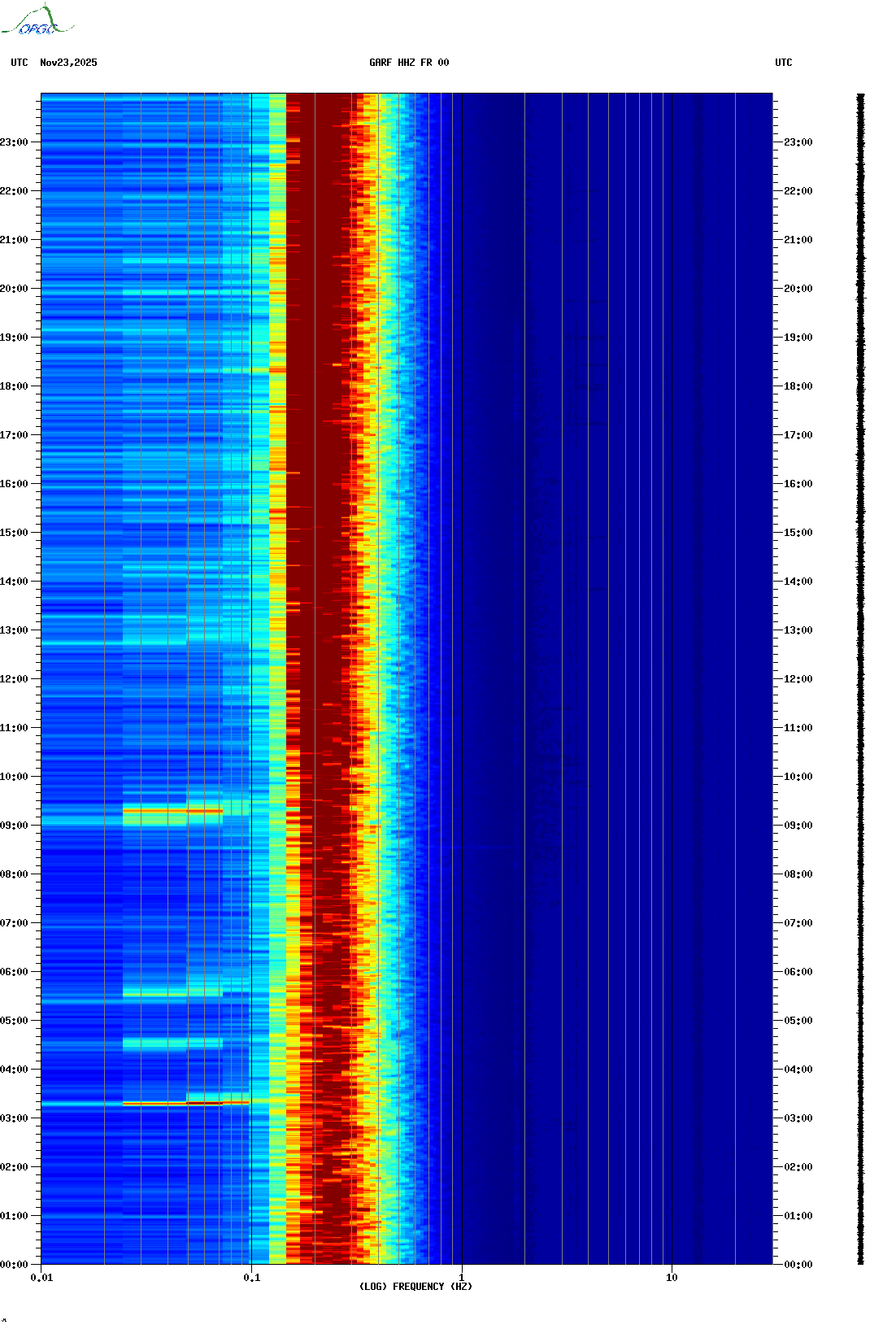Click the red low-frequency streak just above 03:00
The width and height of the screenshot is (896, 1329).
click(172, 1104)
